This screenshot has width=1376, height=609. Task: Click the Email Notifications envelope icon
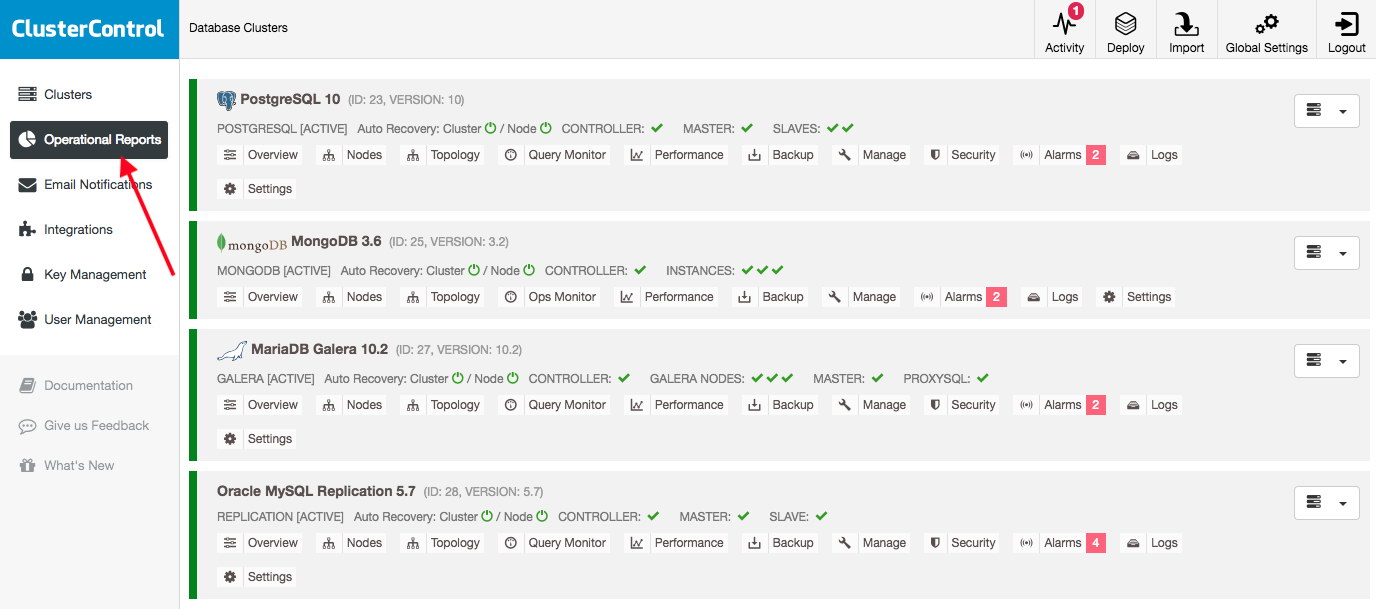pyautogui.click(x=27, y=185)
